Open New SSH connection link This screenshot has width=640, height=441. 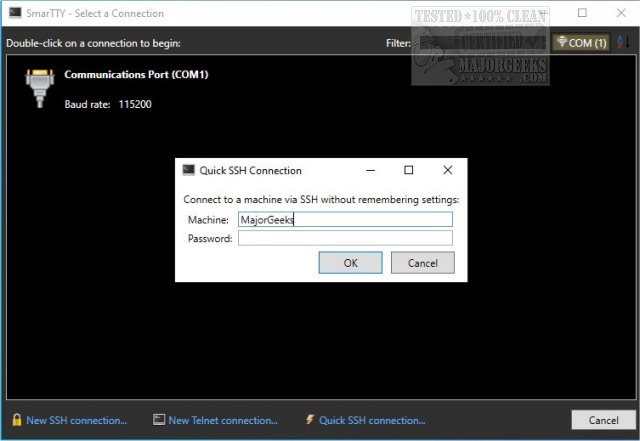(77, 420)
